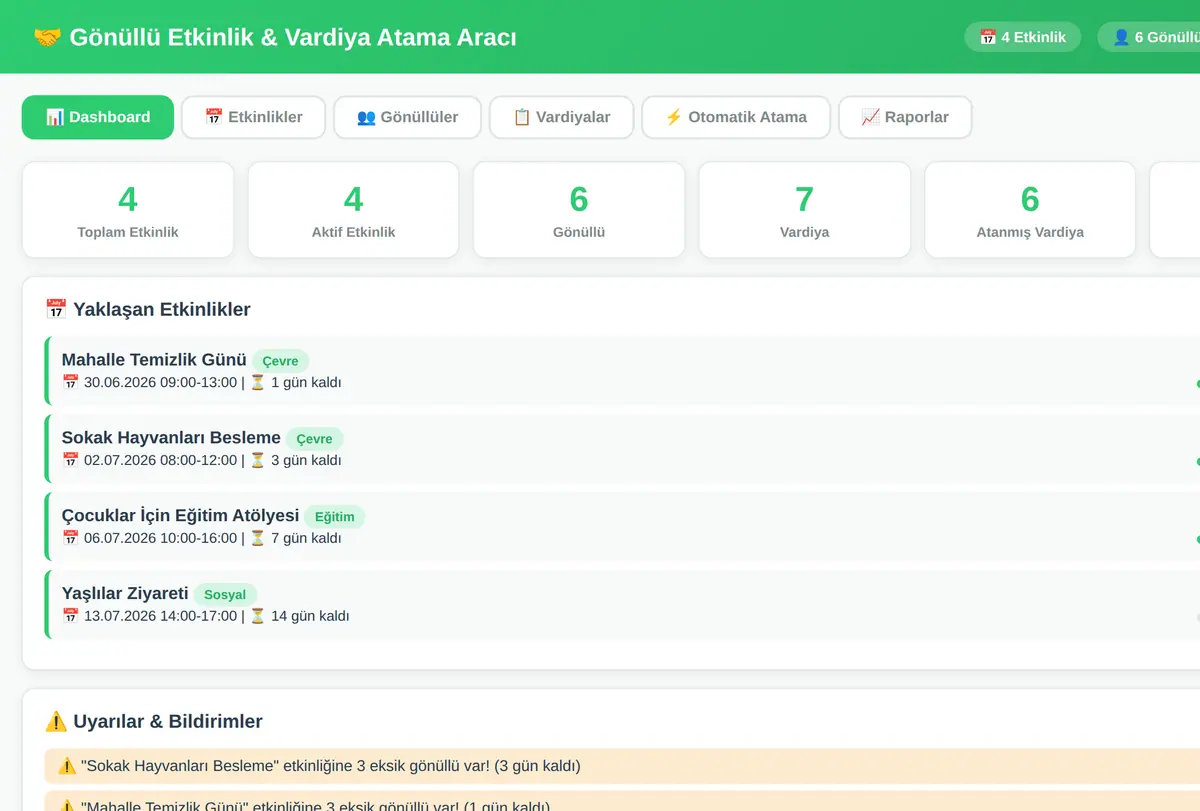
Task: Click the Atanmış Vardiya stat card
Action: coord(1030,210)
